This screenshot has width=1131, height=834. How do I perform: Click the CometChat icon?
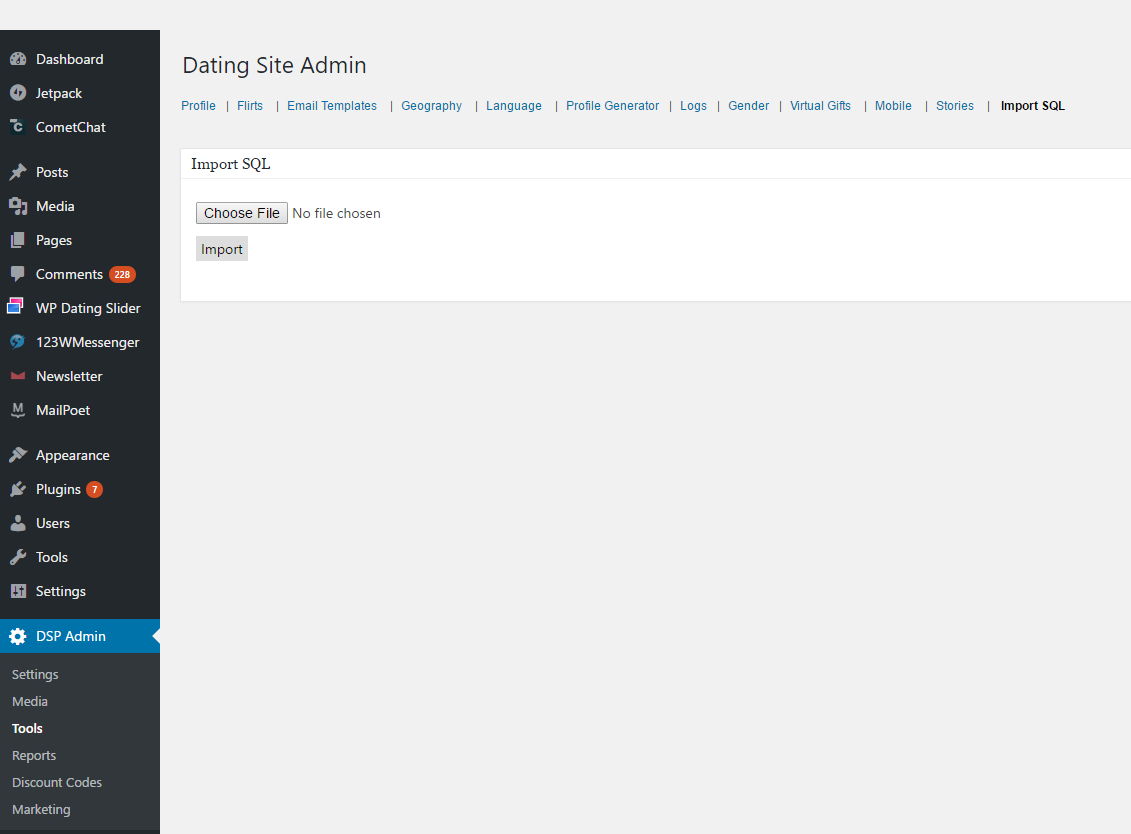pyautogui.click(x=18, y=127)
